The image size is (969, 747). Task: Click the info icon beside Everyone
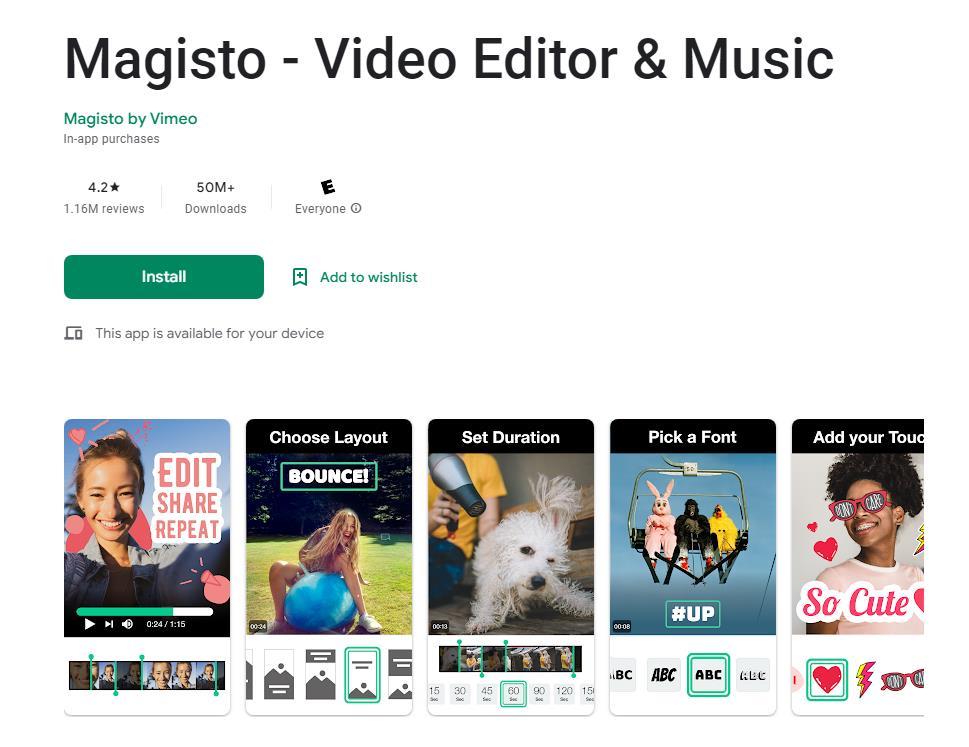click(356, 208)
